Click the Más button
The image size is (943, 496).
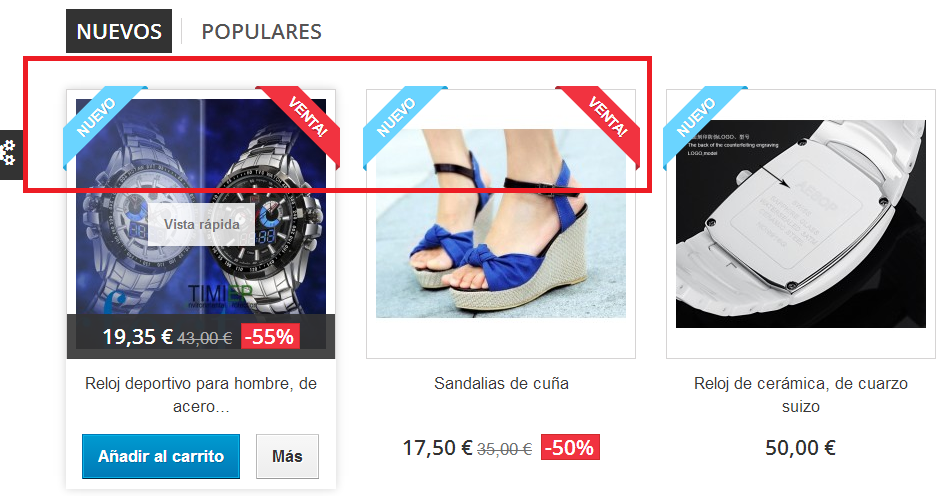click(287, 456)
